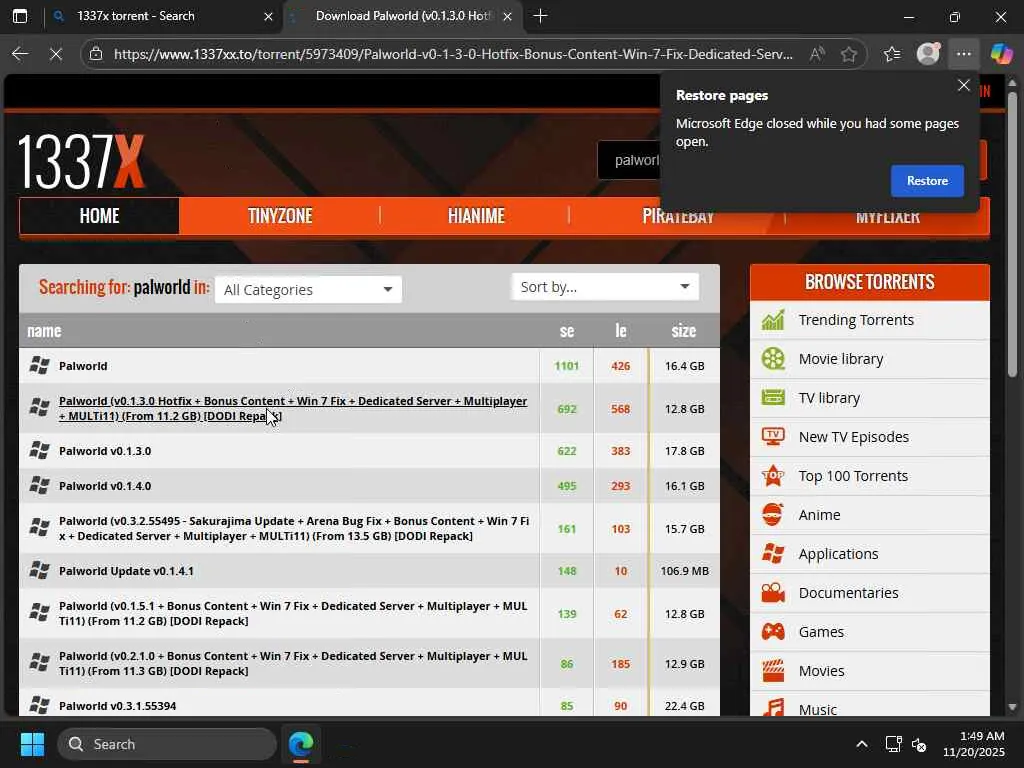
Task: Open Palworld v0.1.5.1 DODI Repack link
Action: [x=293, y=613]
